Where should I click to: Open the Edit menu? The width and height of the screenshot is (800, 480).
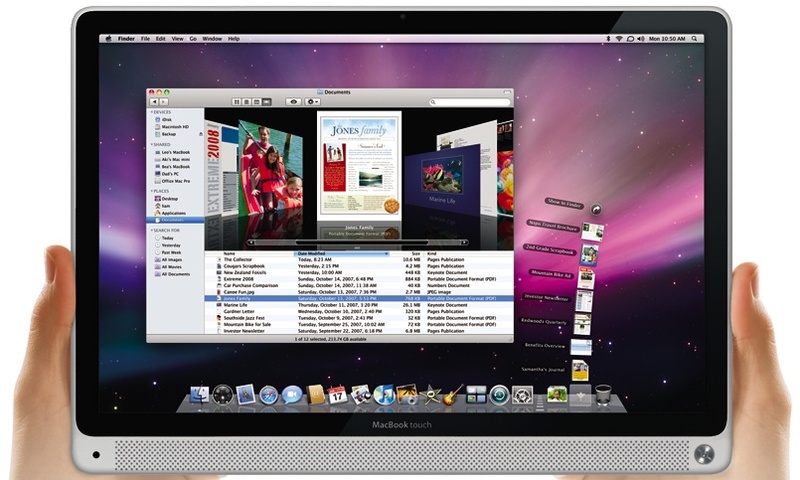point(161,39)
